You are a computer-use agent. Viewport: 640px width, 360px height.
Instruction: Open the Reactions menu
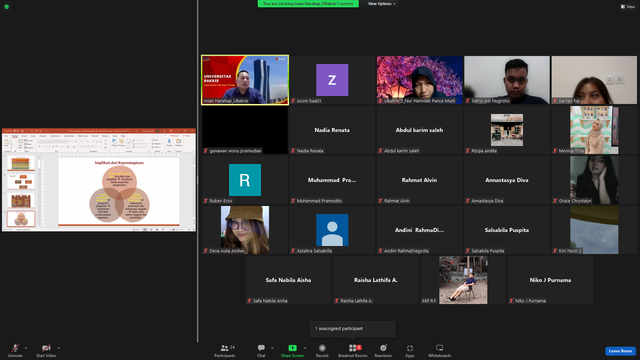[x=383, y=350]
